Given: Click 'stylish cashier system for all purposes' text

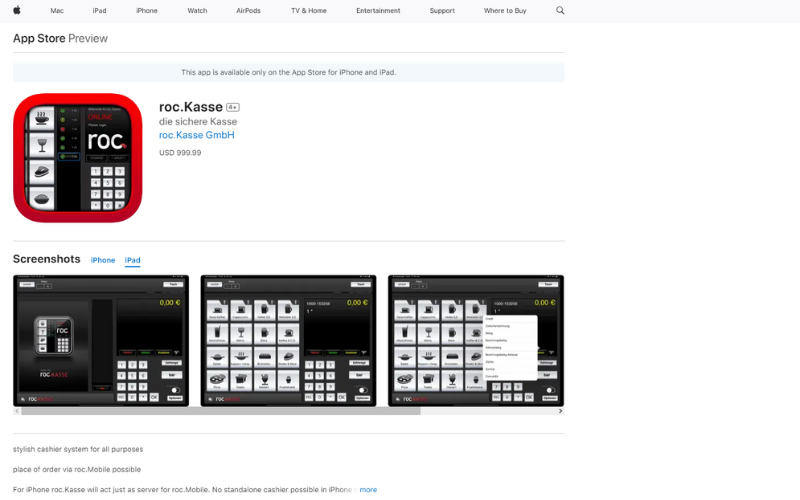Looking at the screenshot, I should (78, 449).
